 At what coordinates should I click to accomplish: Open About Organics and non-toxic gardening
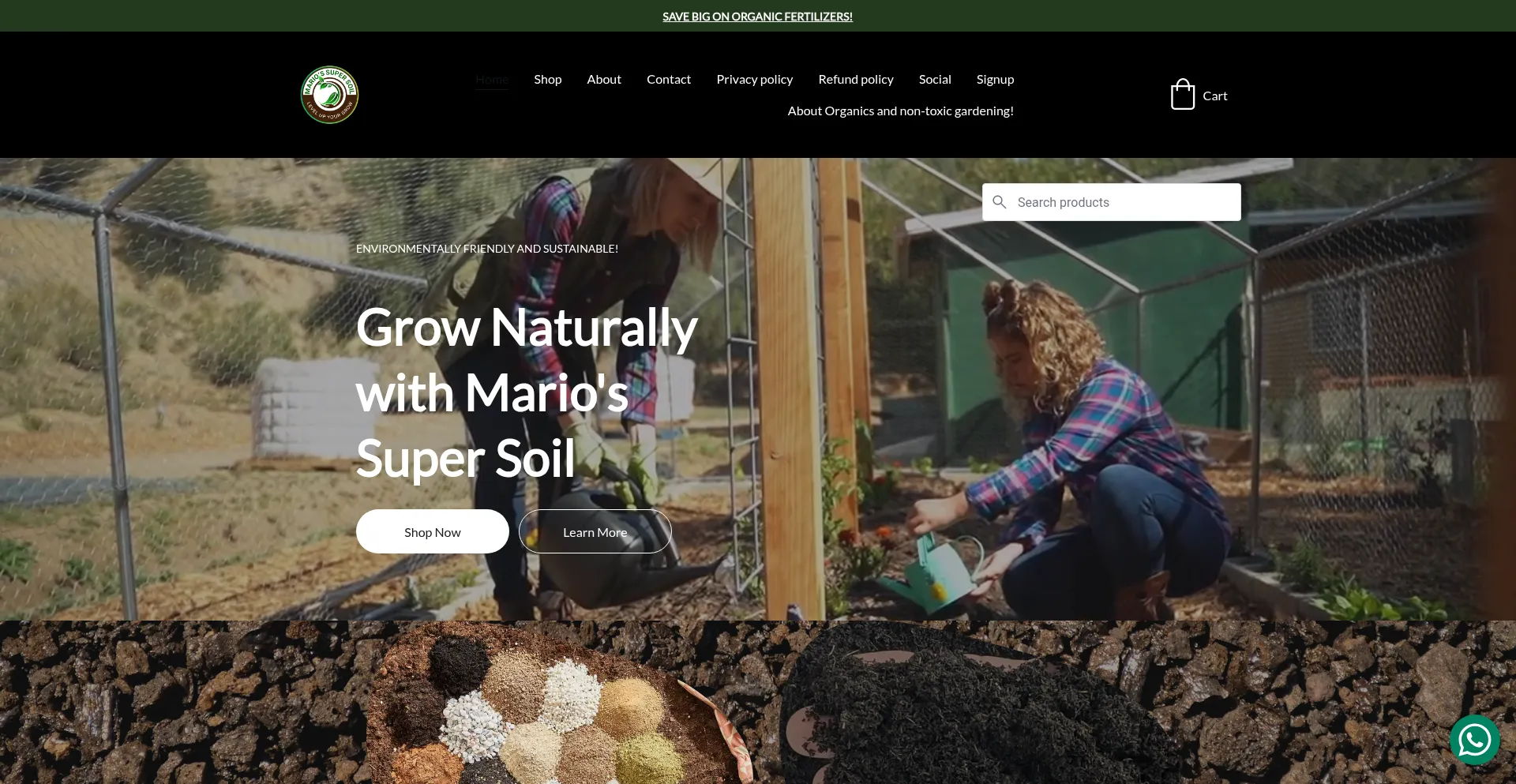[x=901, y=111]
